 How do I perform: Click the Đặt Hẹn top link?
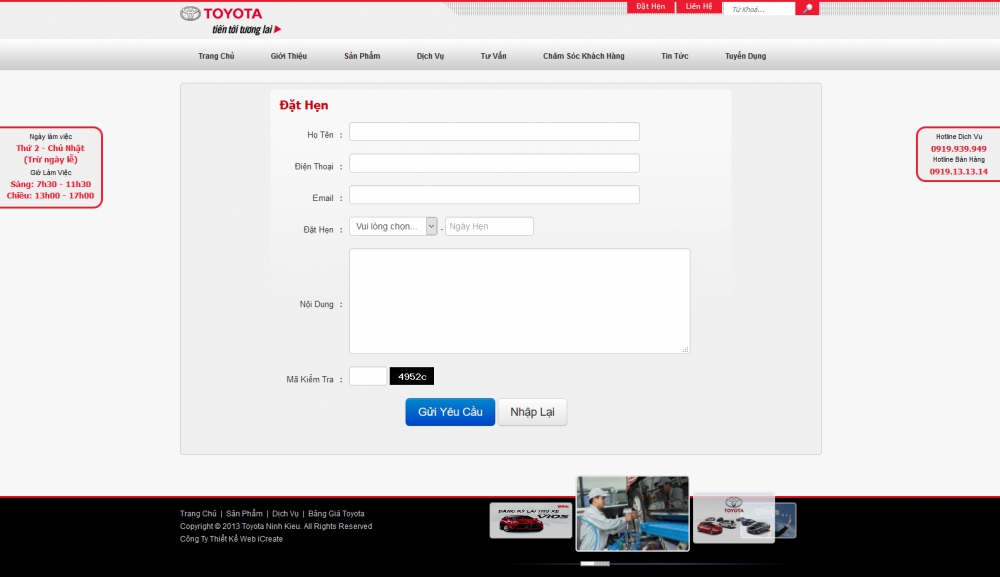point(650,7)
